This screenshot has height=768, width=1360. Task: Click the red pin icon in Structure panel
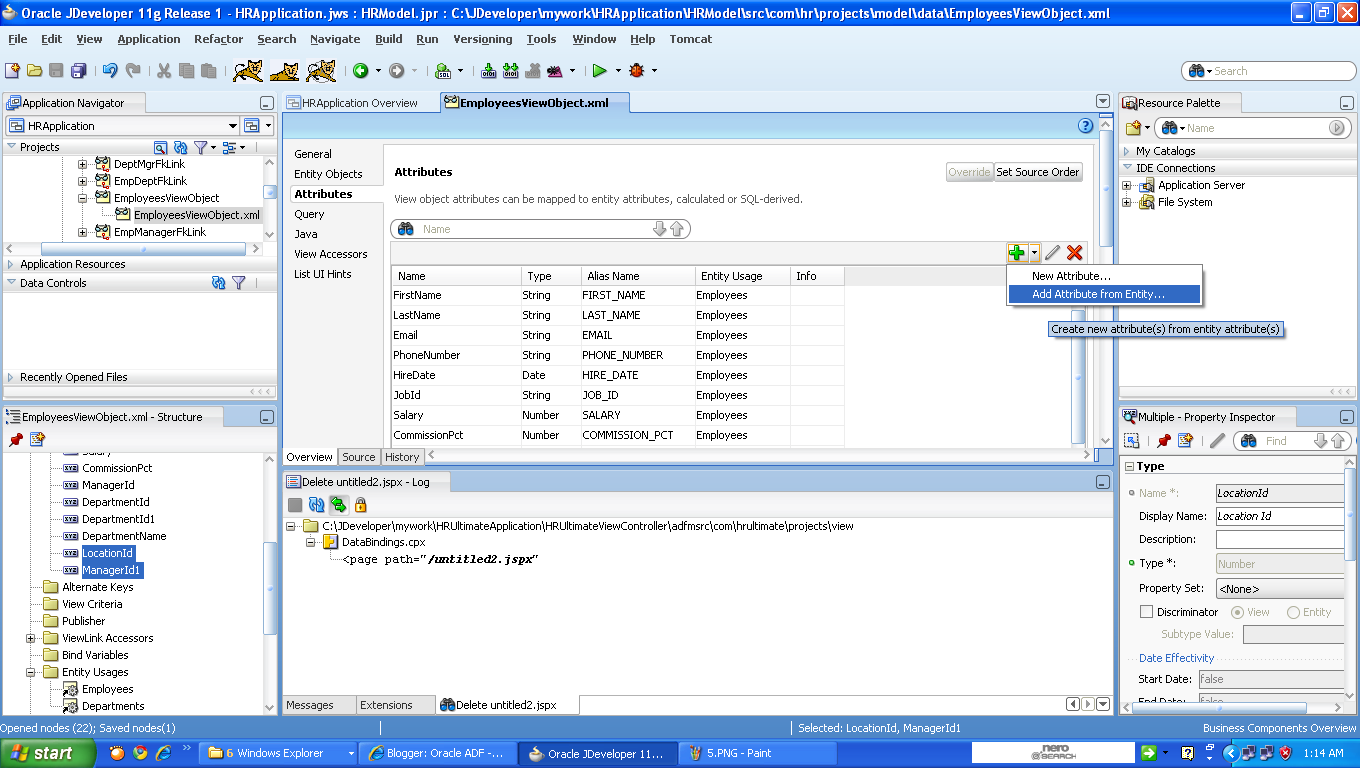click(16, 439)
